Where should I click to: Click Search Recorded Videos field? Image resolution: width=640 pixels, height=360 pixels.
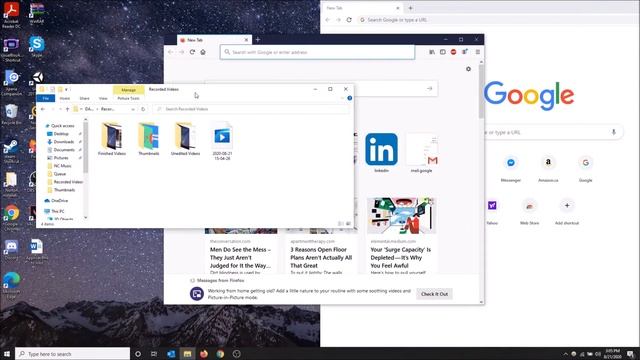coord(251,109)
